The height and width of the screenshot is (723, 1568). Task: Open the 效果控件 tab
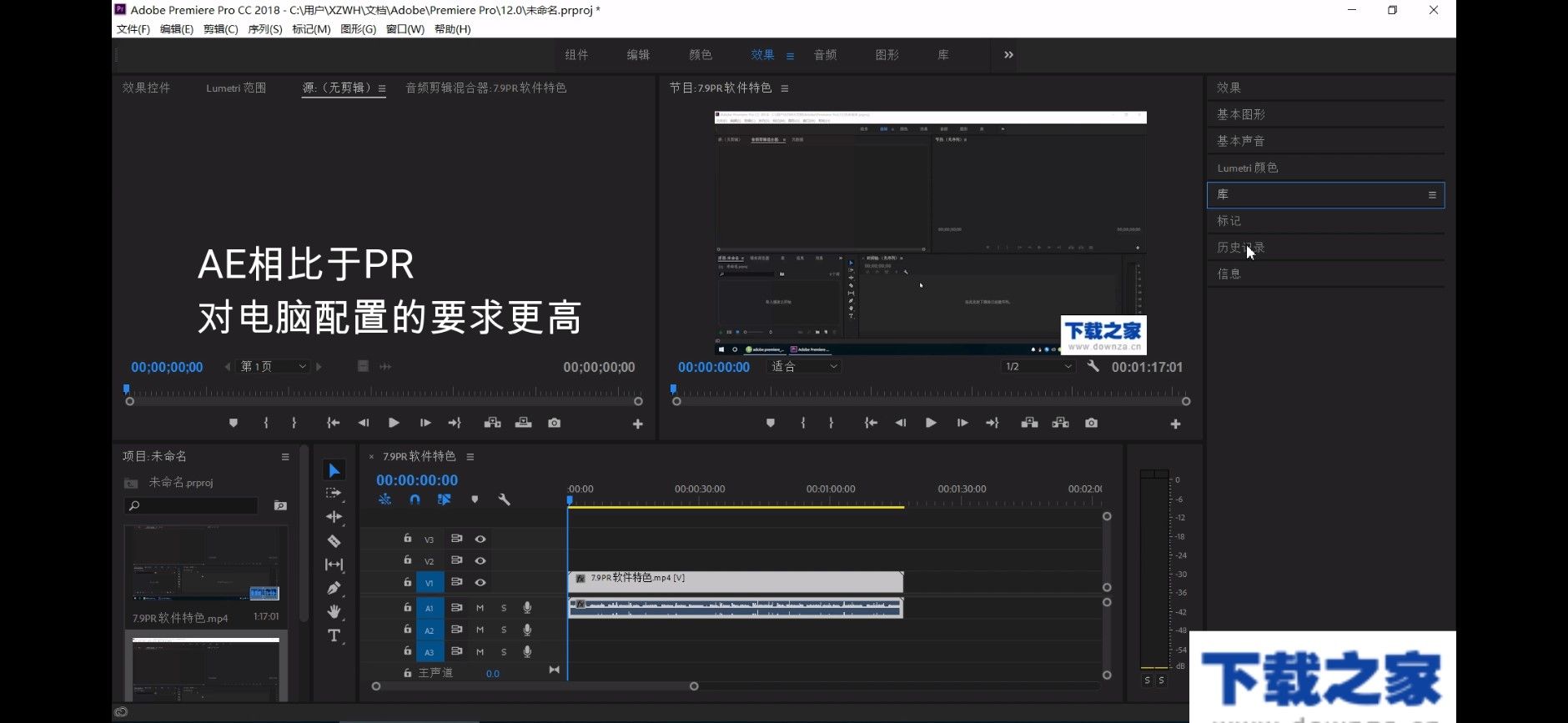pos(147,88)
